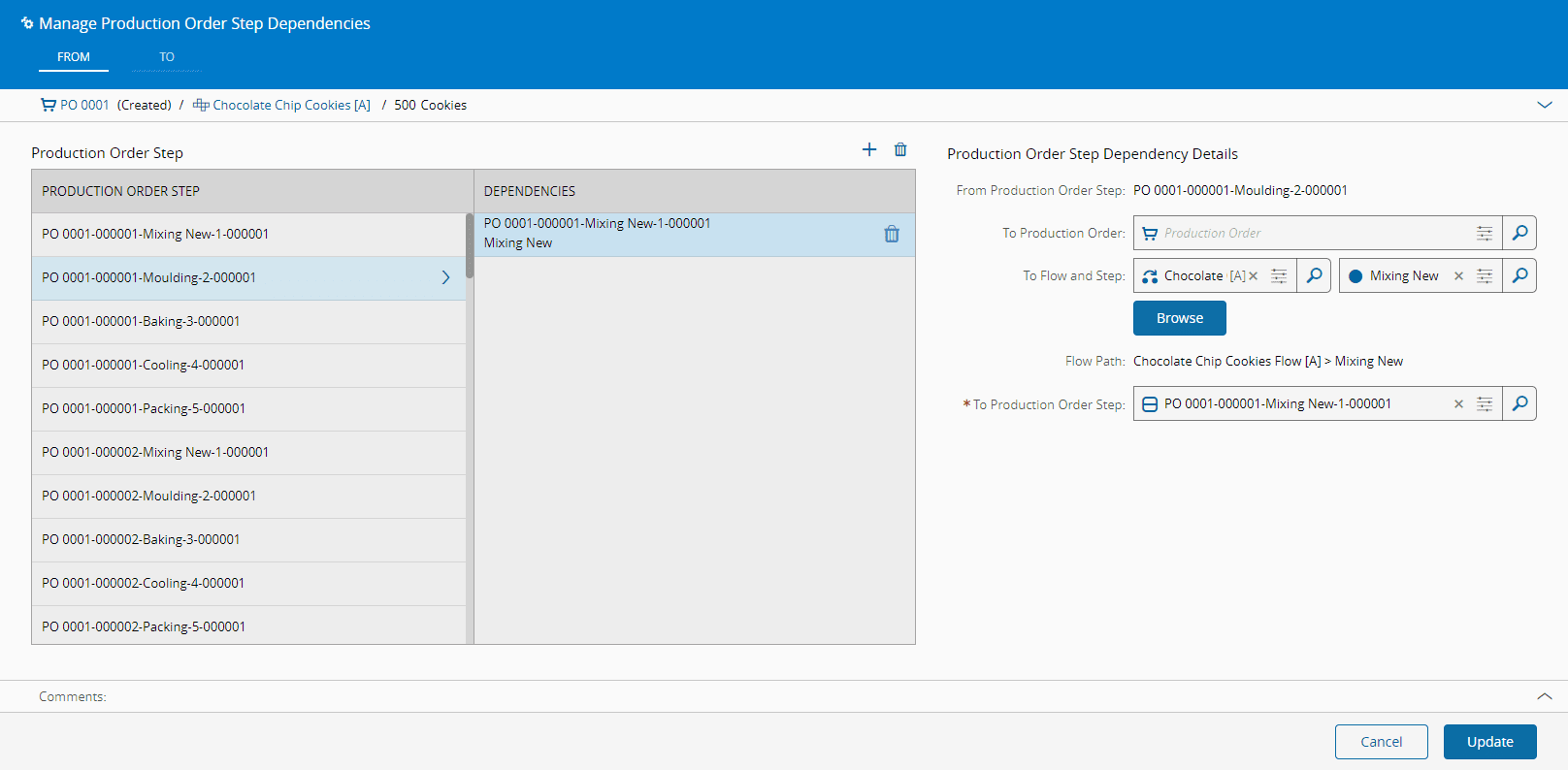The width and height of the screenshot is (1568, 770).
Task: Click trash icon above the dependencies table
Action: coord(900,149)
